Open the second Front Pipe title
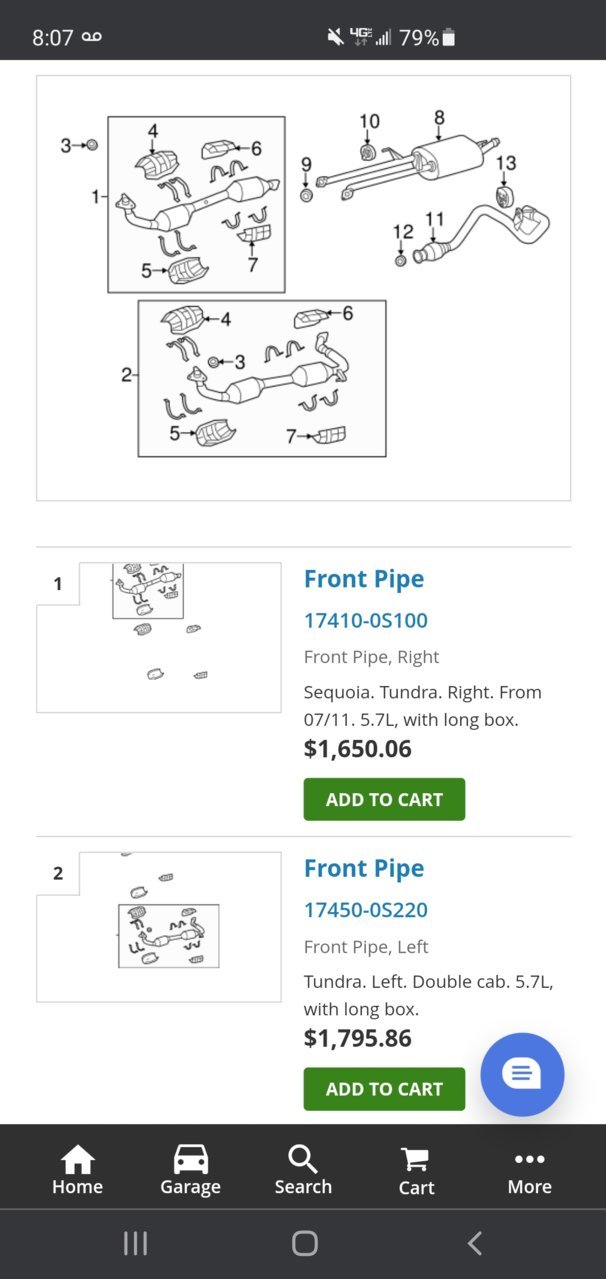 coord(364,868)
